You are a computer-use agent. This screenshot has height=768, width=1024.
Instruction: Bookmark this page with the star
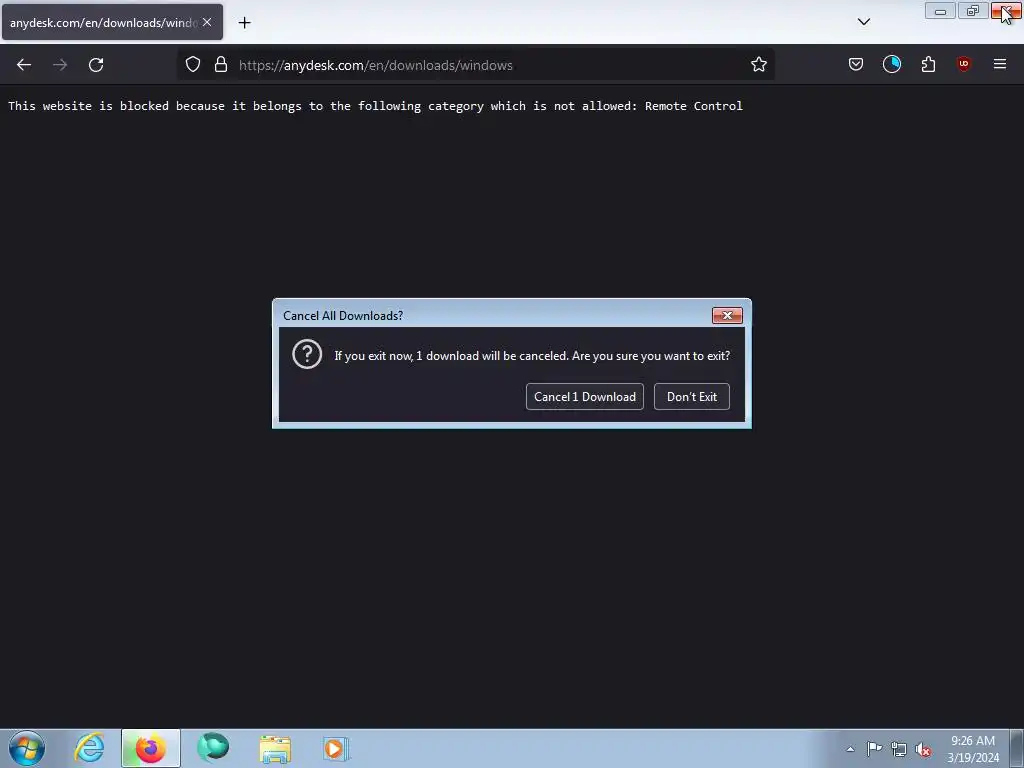tap(758, 65)
